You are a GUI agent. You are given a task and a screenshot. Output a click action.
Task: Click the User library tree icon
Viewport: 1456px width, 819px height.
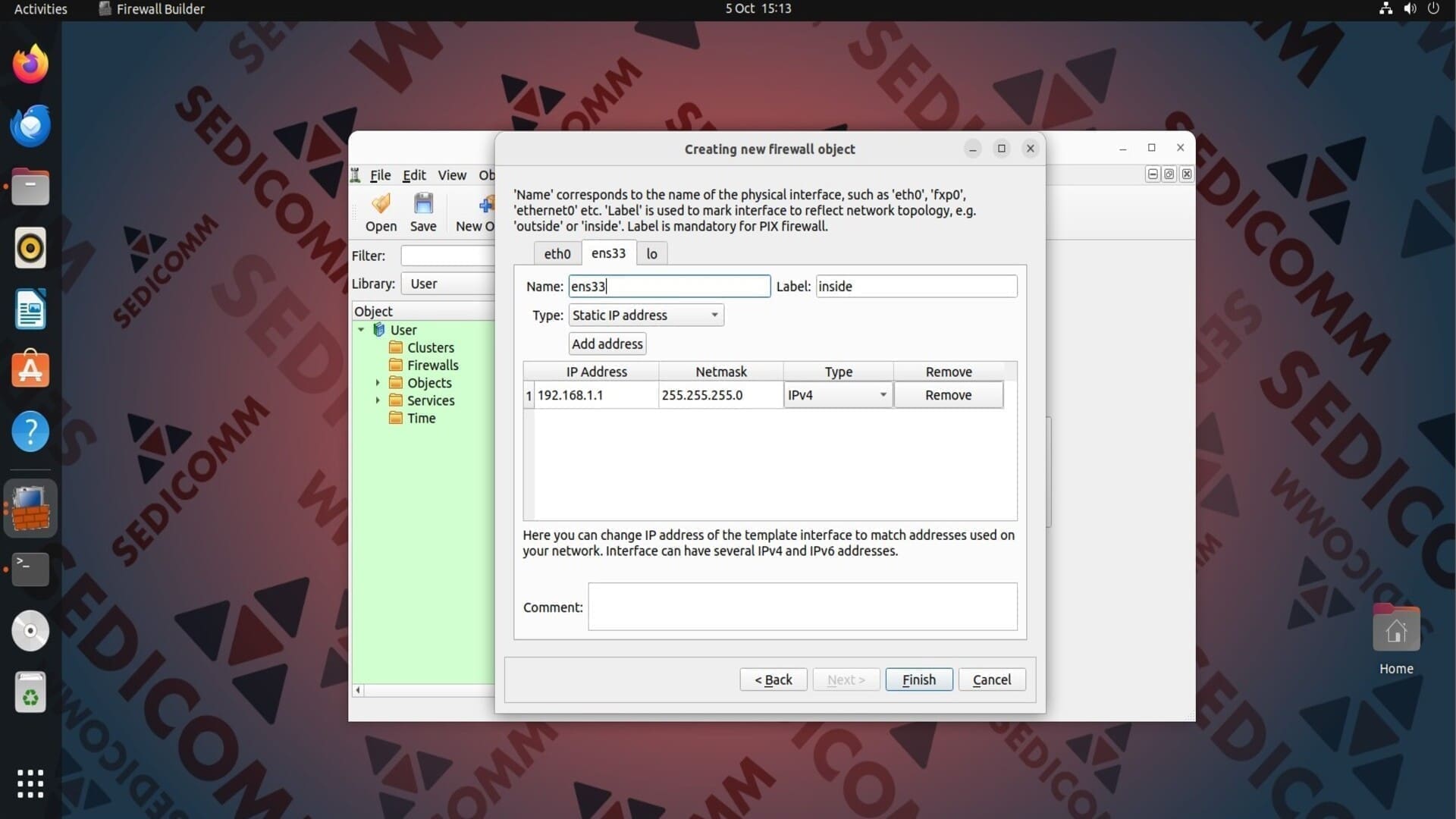pyautogui.click(x=379, y=330)
